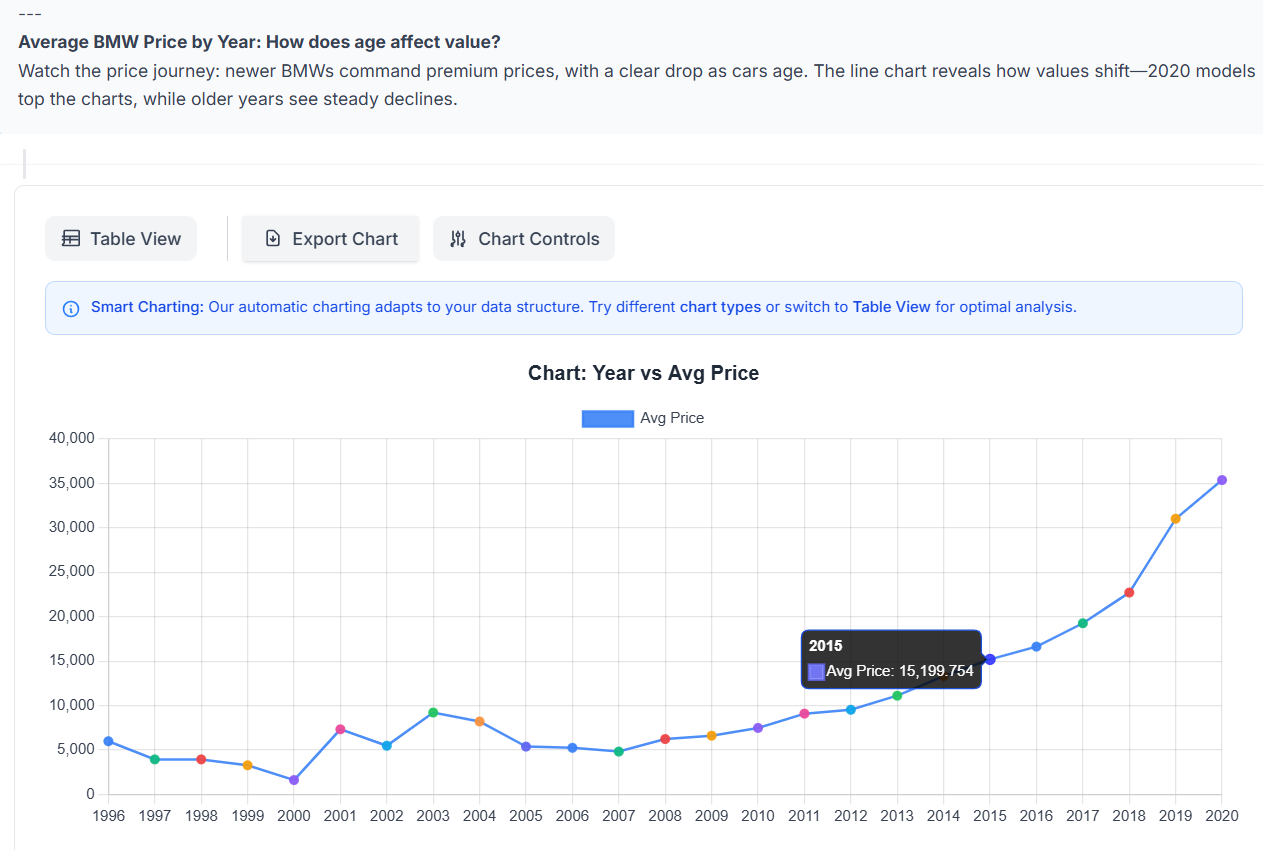Viewport: 1263px width, 850px height.
Task: Click the 2011 pink data point
Action: [804, 714]
